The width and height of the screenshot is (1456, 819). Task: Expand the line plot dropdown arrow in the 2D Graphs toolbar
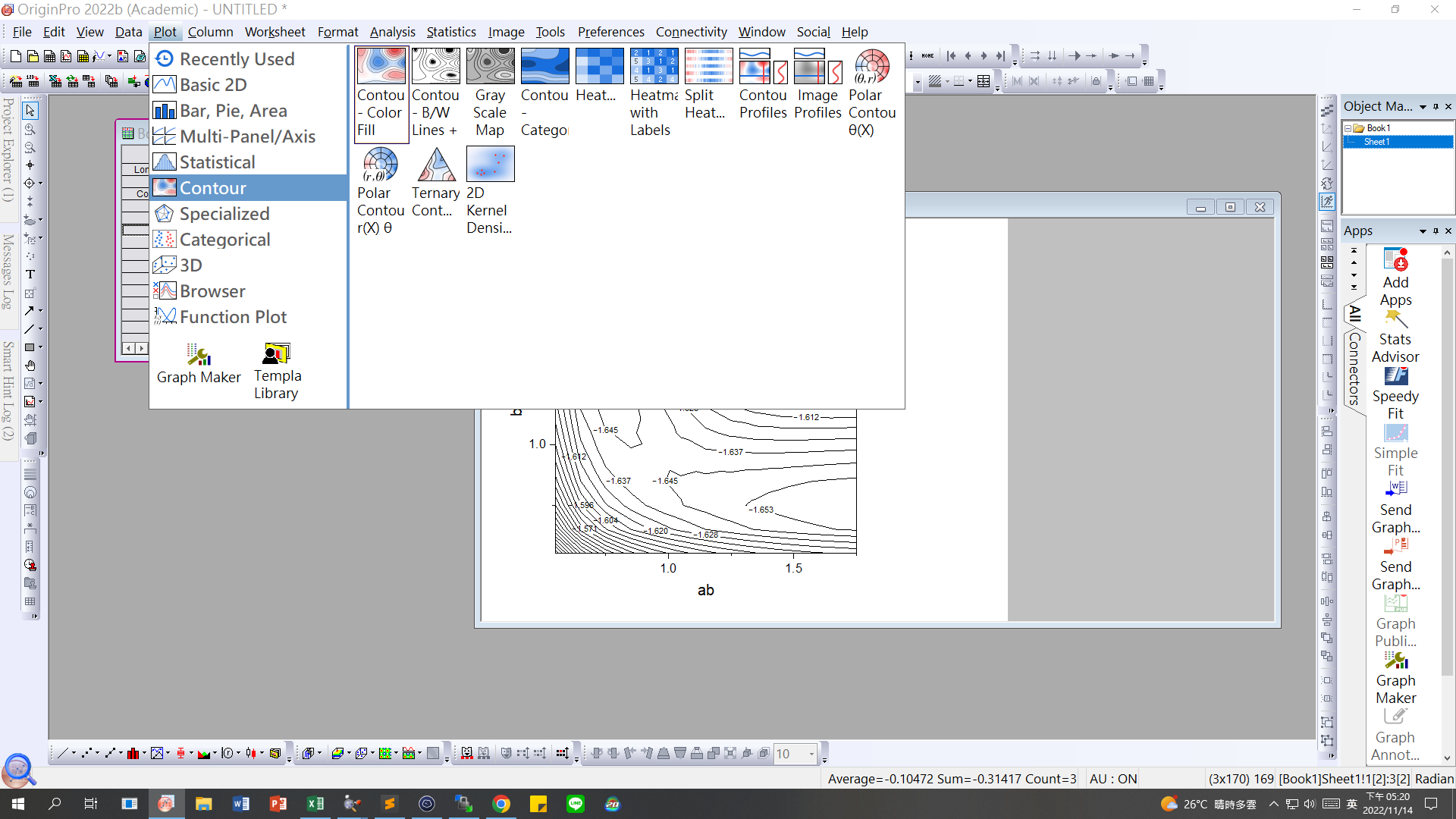[x=74, y=754]
